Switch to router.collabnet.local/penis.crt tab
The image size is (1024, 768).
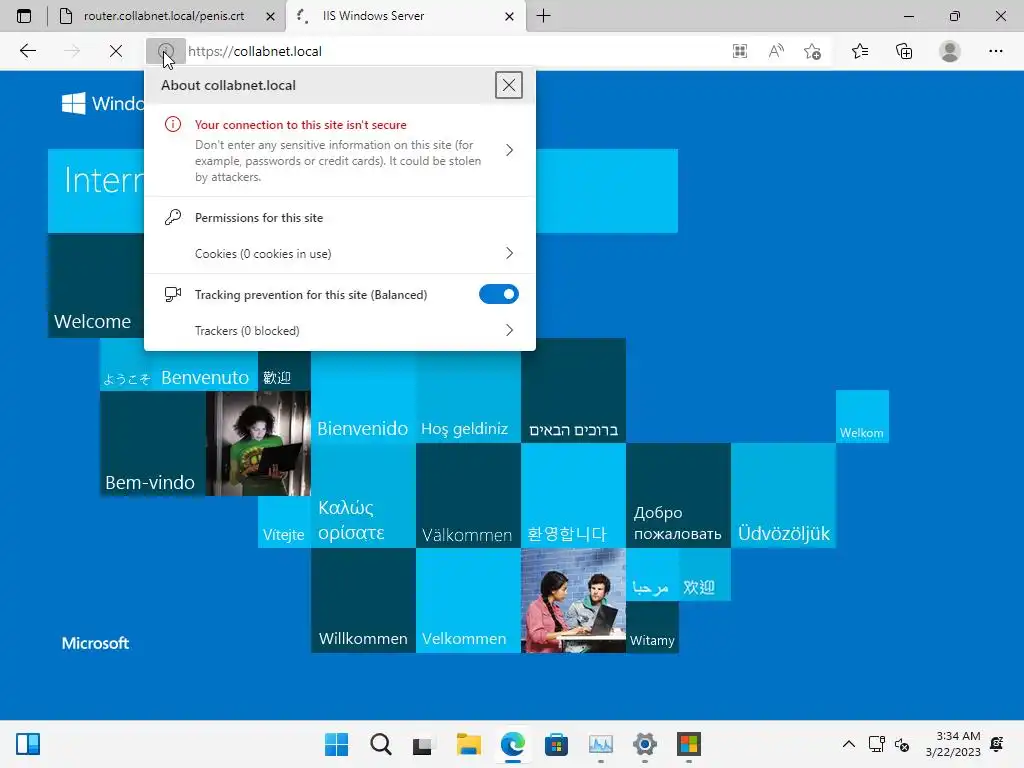tap(164, 16)
